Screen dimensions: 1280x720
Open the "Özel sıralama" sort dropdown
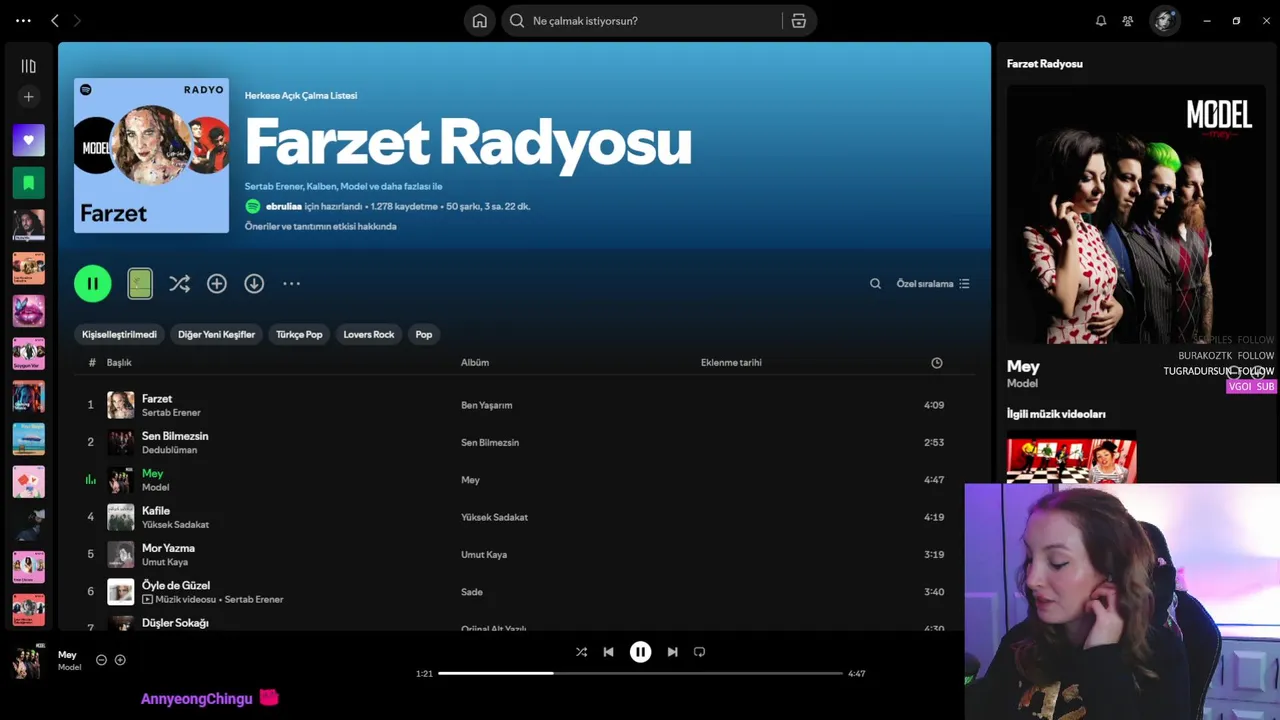click(933, 284)
